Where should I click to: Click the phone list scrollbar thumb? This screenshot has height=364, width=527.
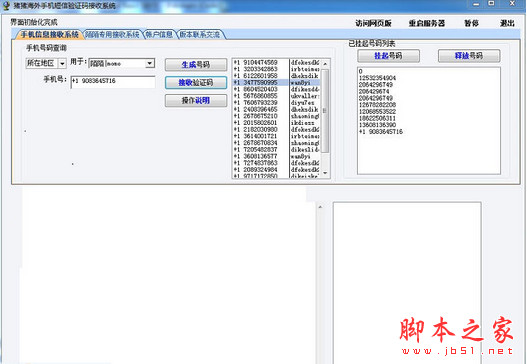(x=325, y=111)
